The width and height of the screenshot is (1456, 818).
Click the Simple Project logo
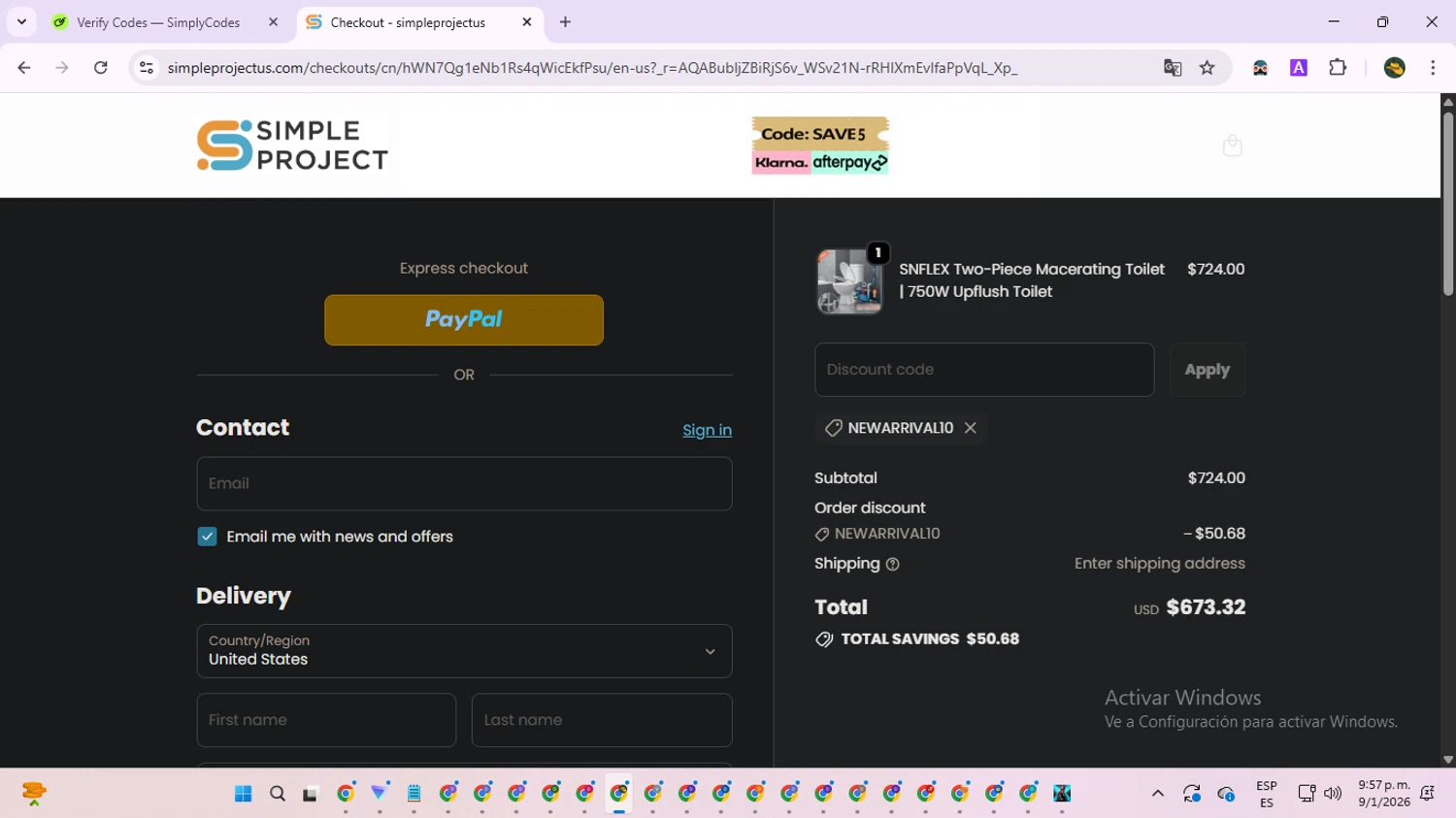[292, 146]
